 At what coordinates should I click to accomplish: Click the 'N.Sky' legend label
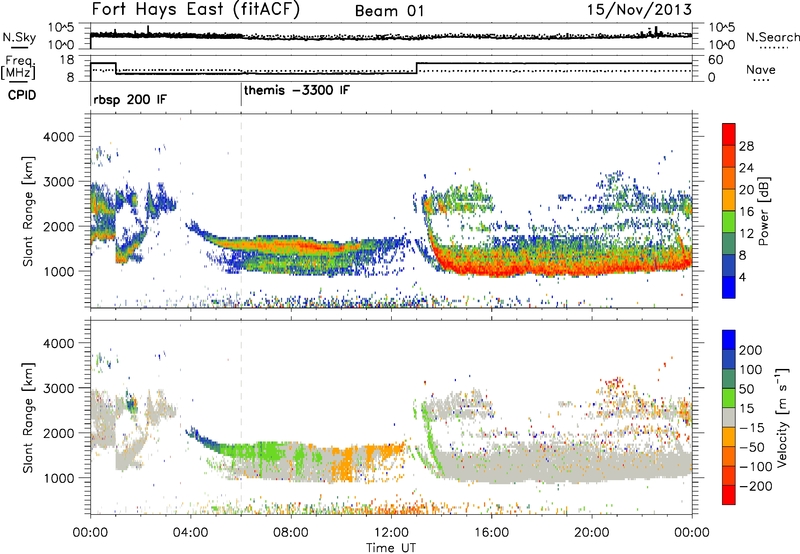(19, 37)
